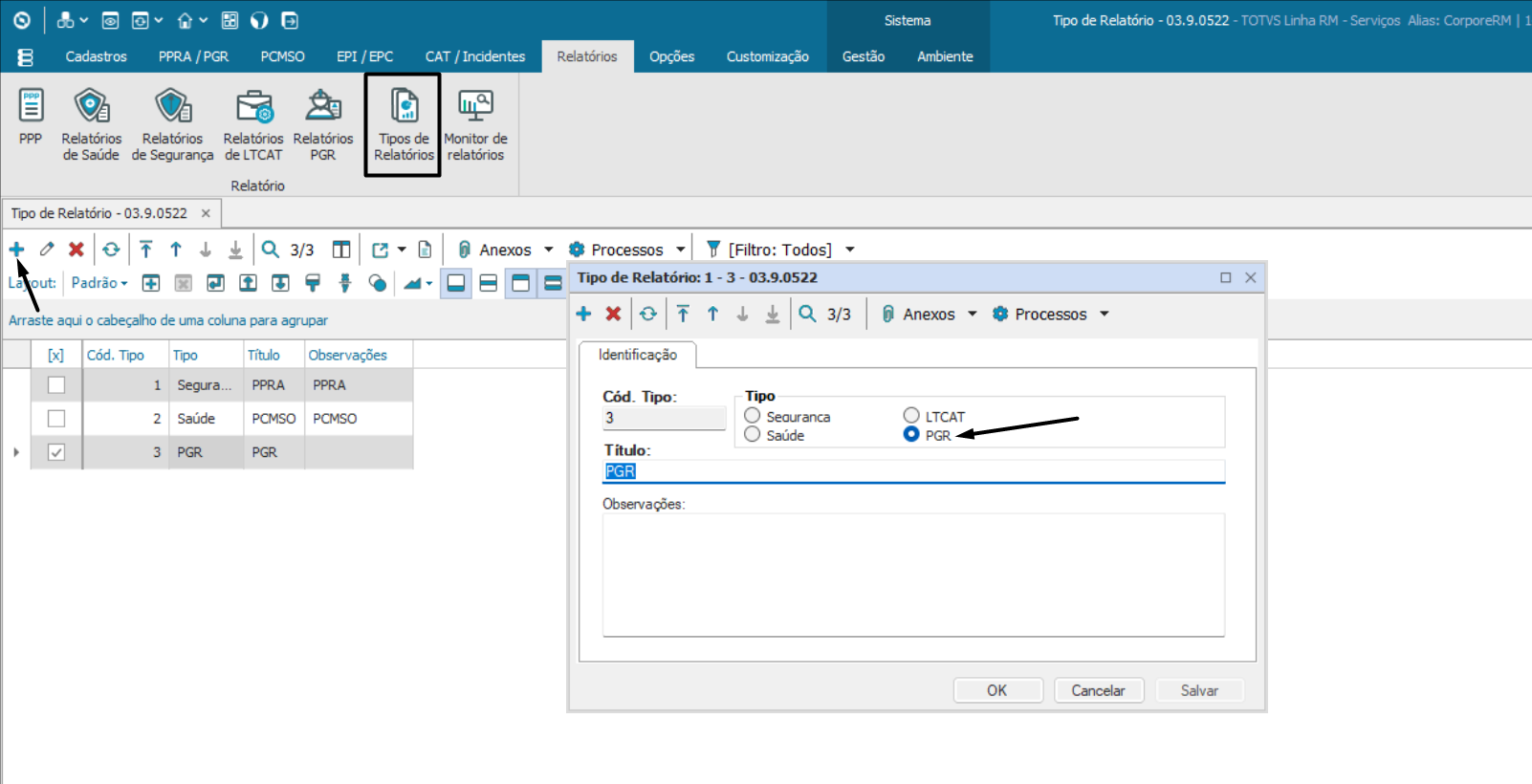Click into the Observações text area

(x=913, y=574)
